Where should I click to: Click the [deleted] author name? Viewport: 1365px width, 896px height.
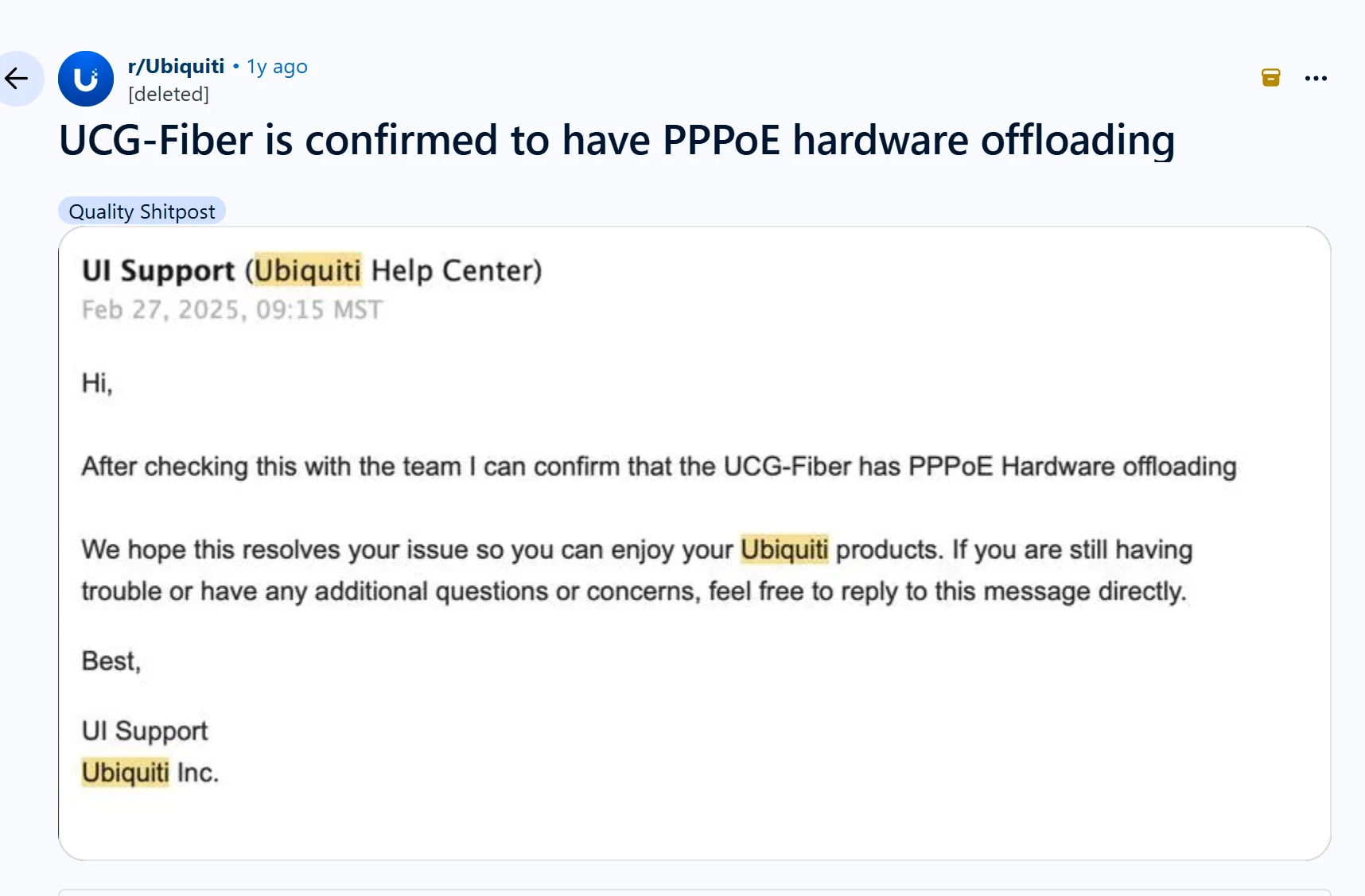coord(169,94)
